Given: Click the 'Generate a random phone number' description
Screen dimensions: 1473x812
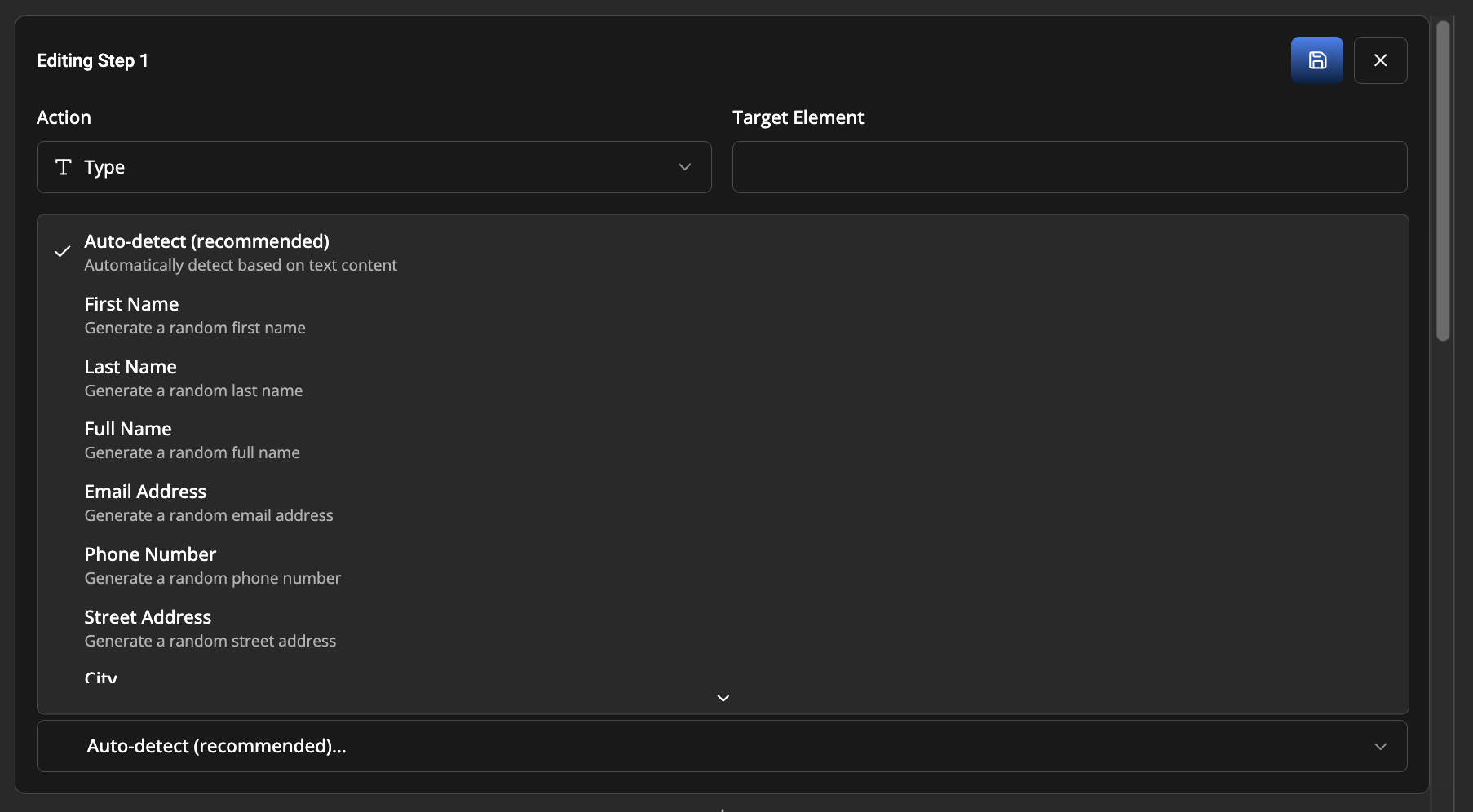Looking at the screenshot, I should 213,578.
